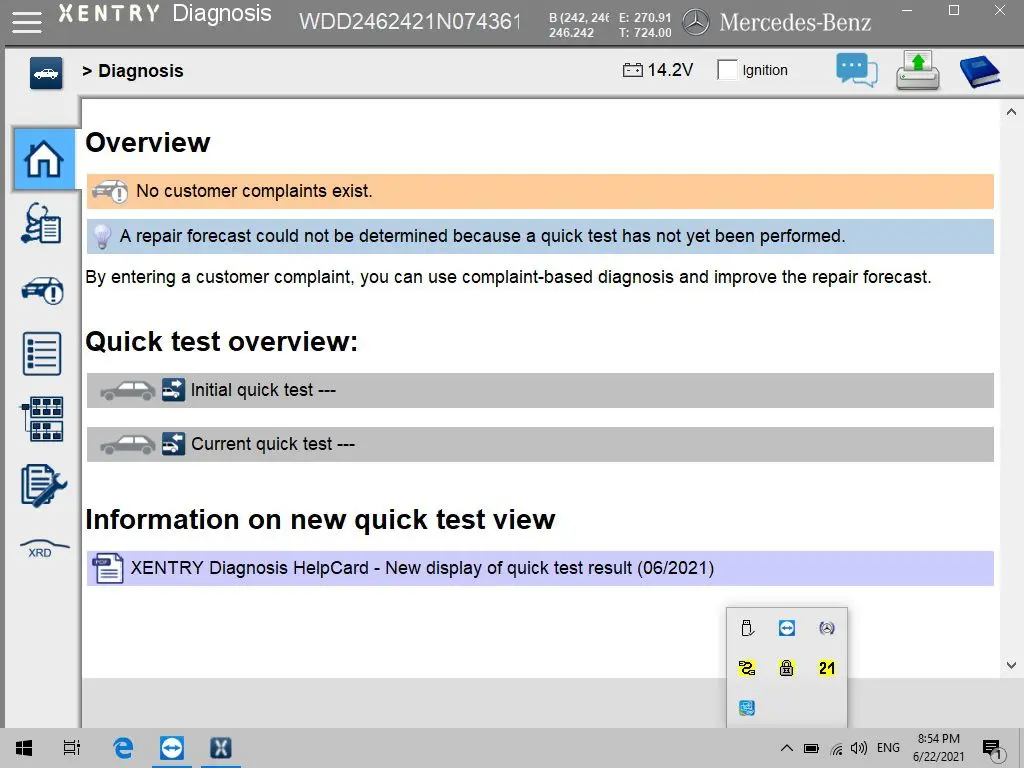Open the HelpCard PDF document icon
The height and width of the screenshot is (768, 1024).
click(108, 568)
